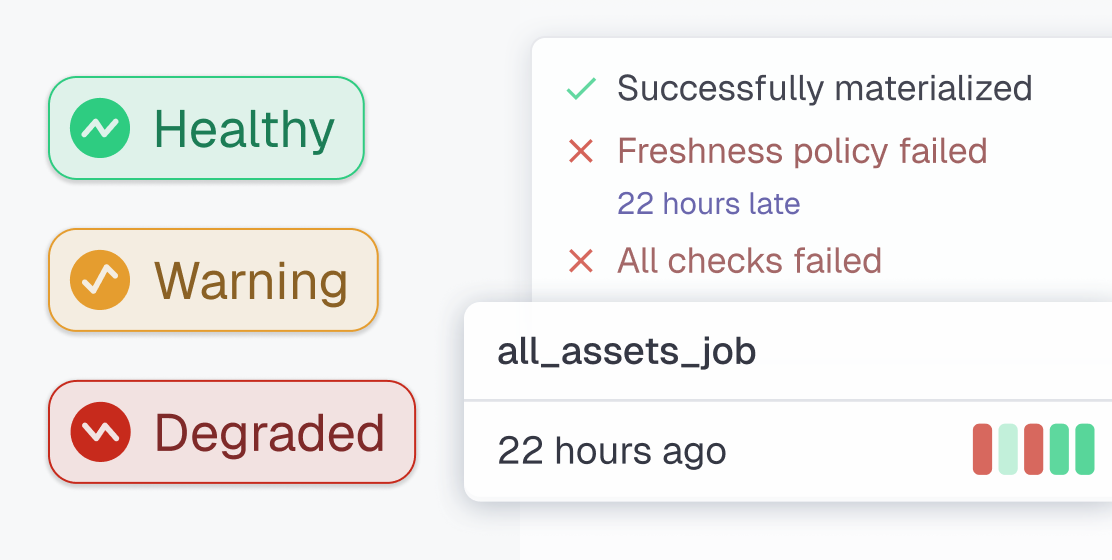Viewport: 1112px width, 560px height.
Task: Select the Healthy badge label
Action: coord(244,129)
